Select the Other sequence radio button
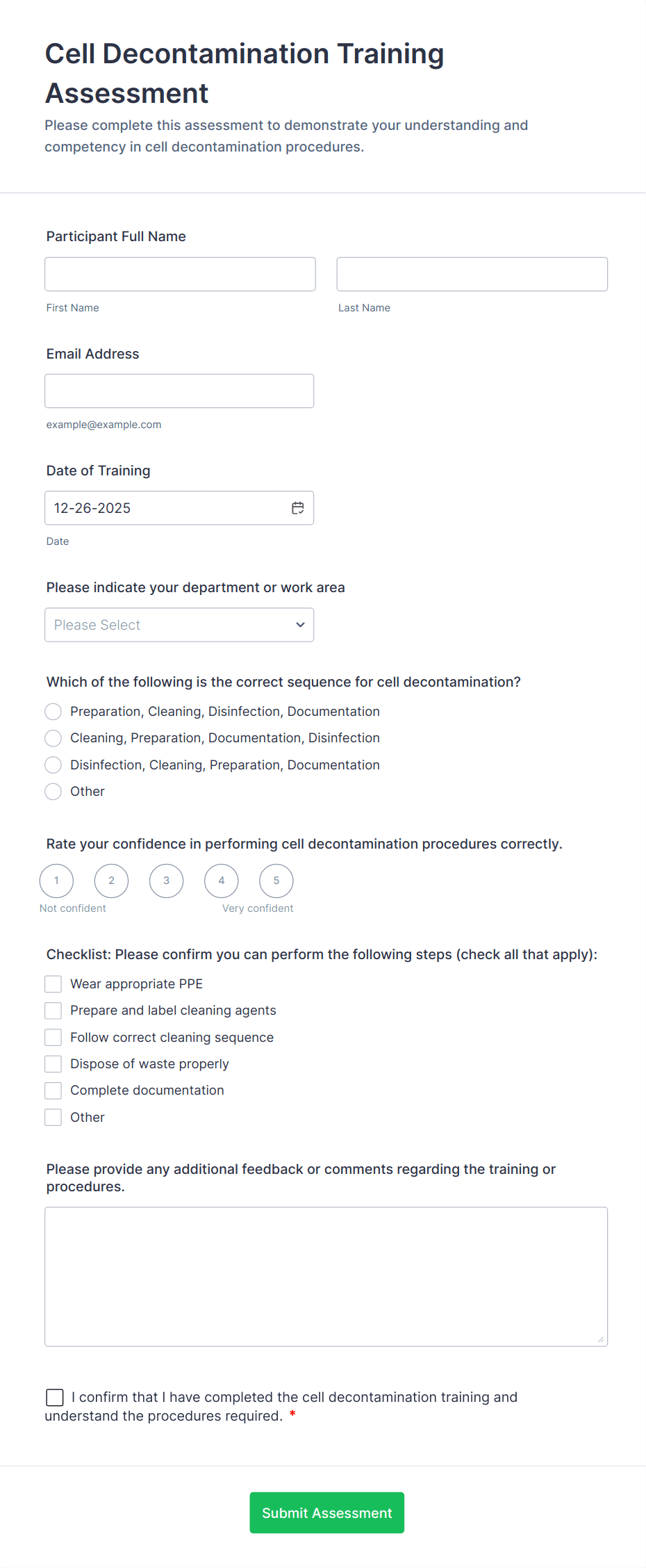646x1568 pixels. 53,792
